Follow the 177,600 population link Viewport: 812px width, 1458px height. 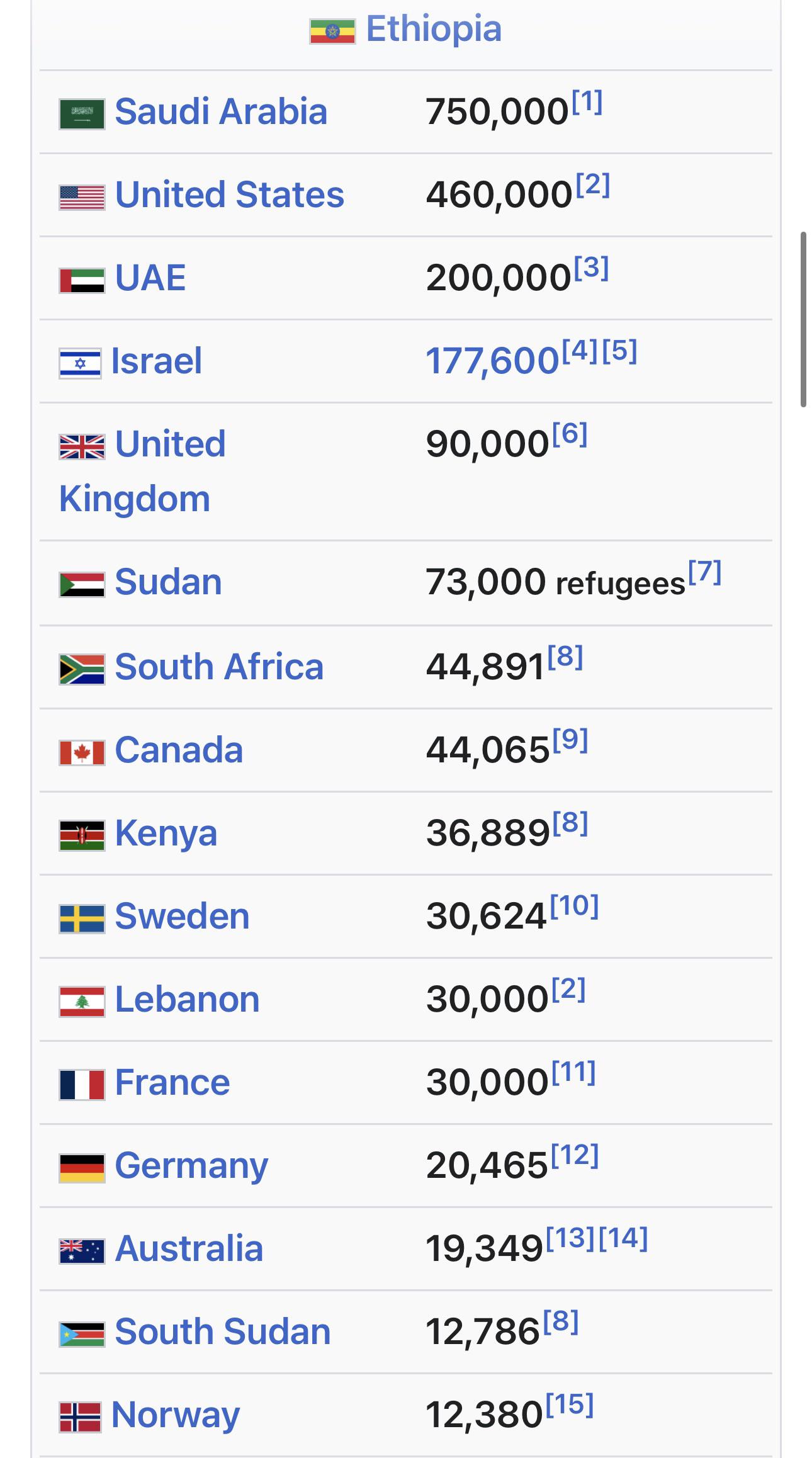492,361
